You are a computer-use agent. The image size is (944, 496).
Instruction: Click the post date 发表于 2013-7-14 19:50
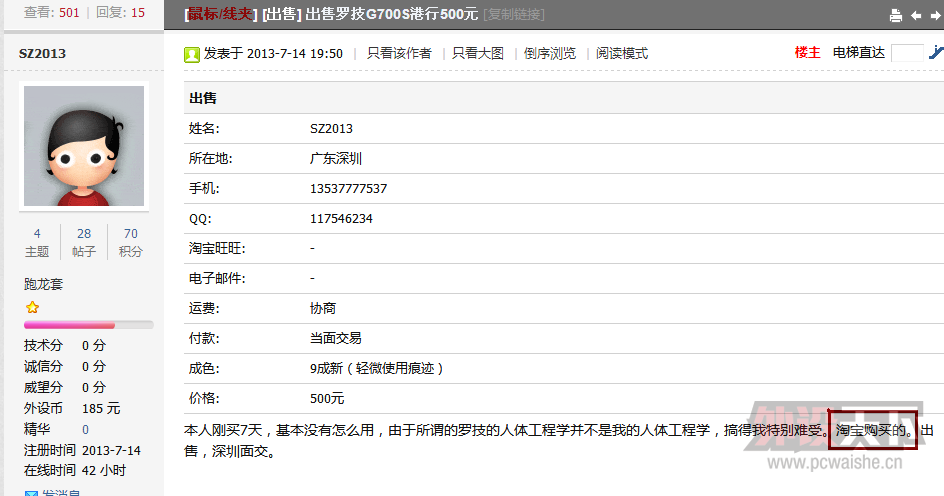[x=273, y=54]
